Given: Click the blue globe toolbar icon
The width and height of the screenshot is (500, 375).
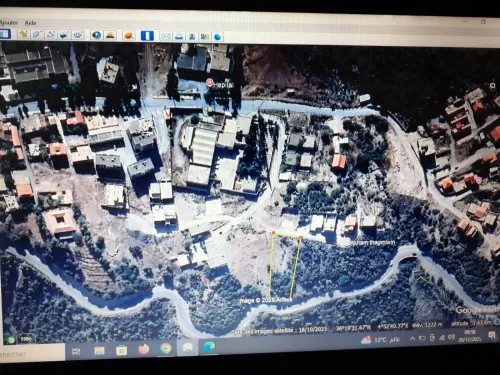Looking at the screenshot, I should click(217, 37).
